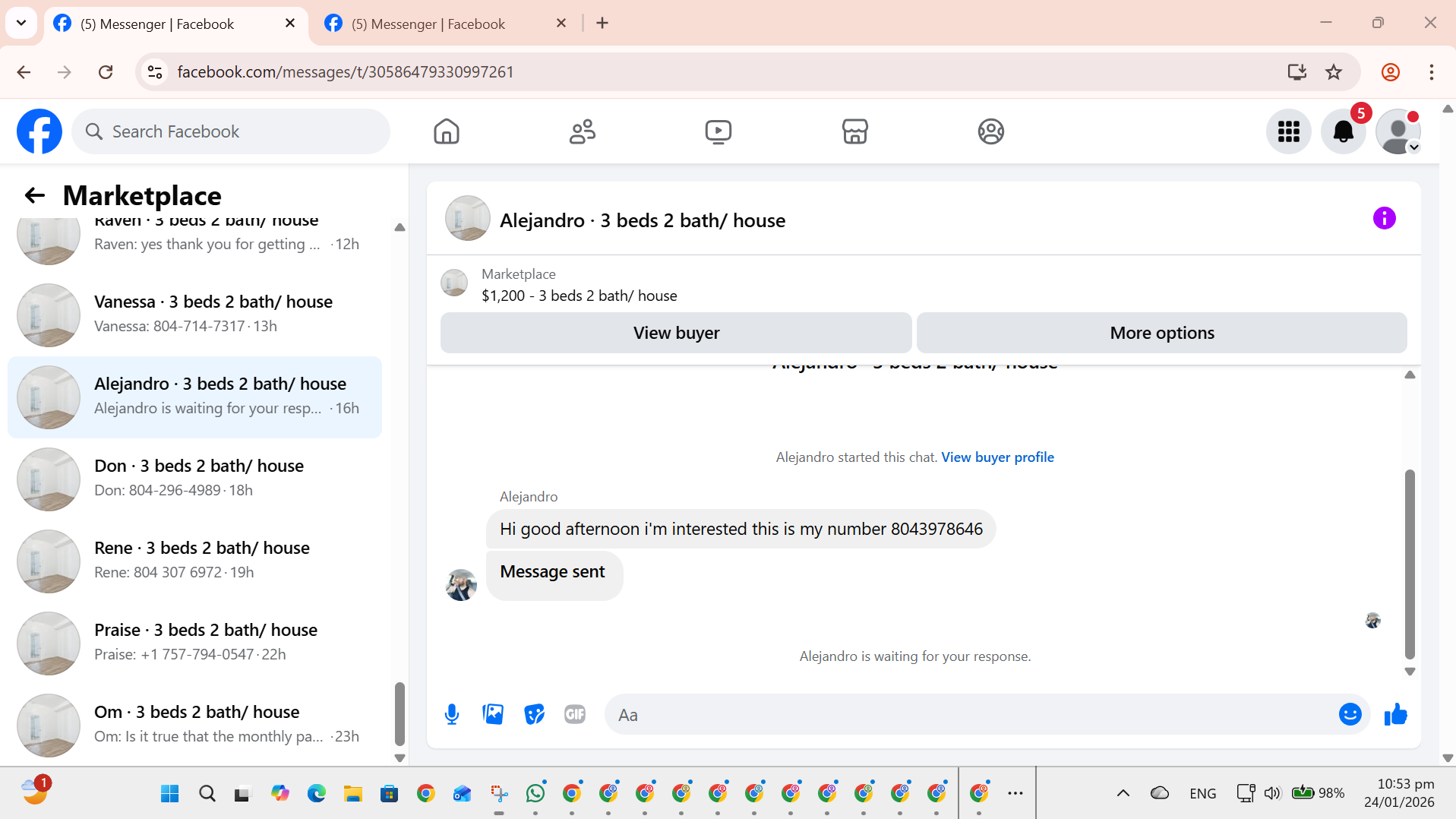This screenshot has width=1456, height=819.
Task: Open the Facebook Home icon
Action: 447,131
